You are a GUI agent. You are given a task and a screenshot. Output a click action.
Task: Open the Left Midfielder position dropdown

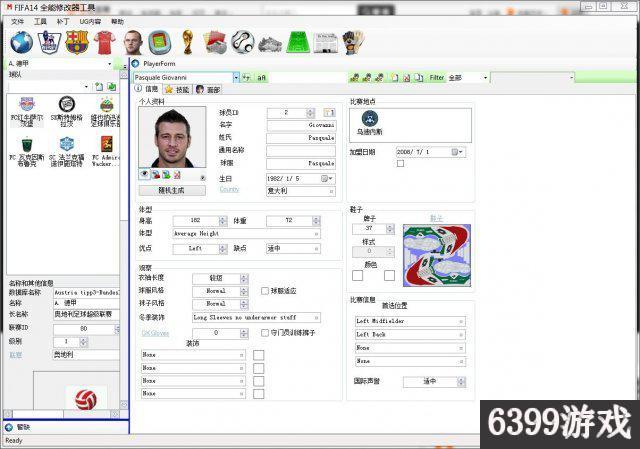pos(461,322)
